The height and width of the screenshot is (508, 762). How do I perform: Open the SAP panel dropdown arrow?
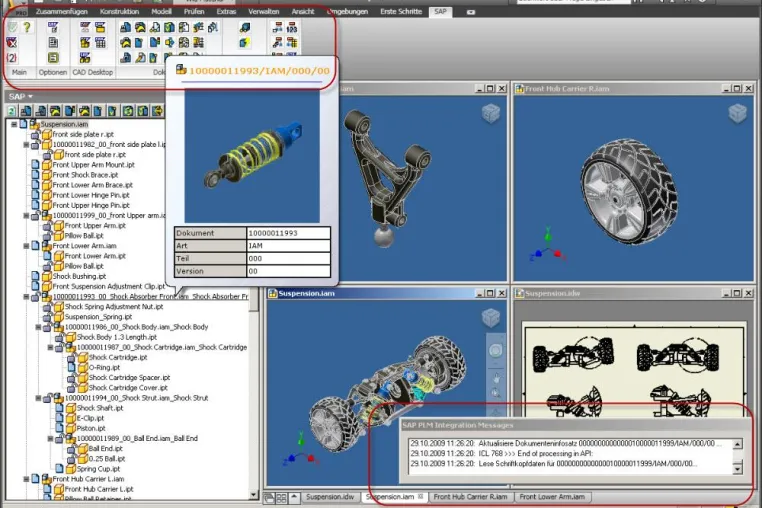(x=31, y=97)
